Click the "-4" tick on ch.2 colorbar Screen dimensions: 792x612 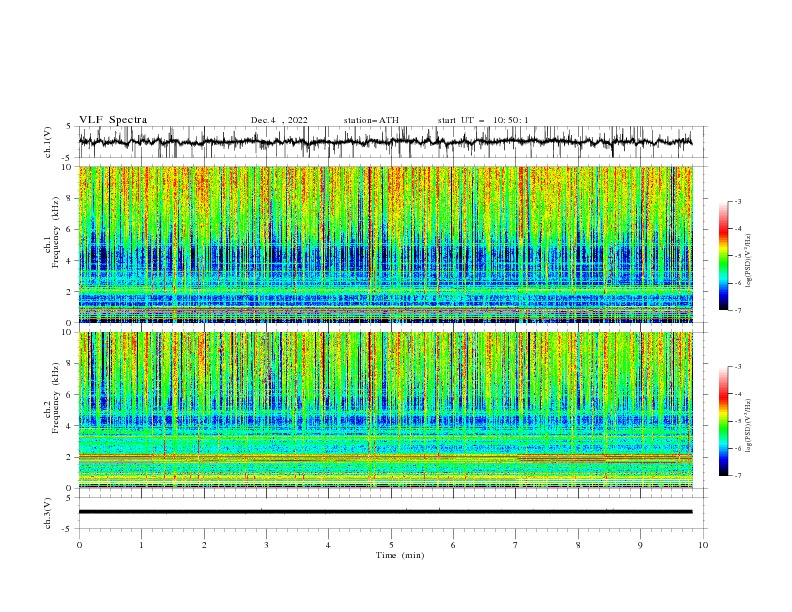point(737,394)
